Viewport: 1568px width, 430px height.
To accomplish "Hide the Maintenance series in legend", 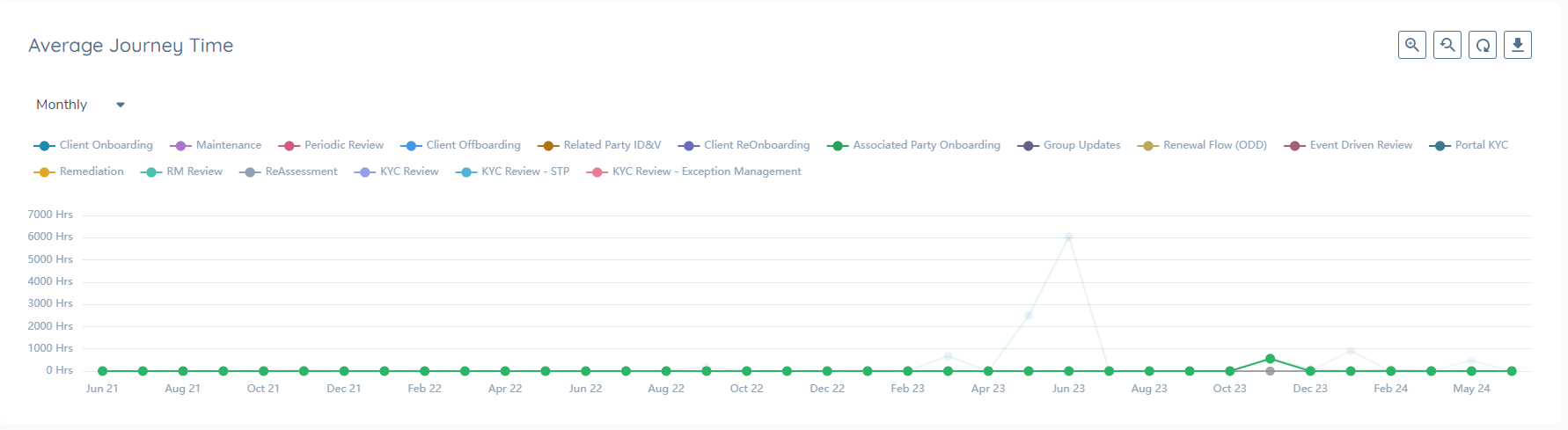I will (228, 145).
